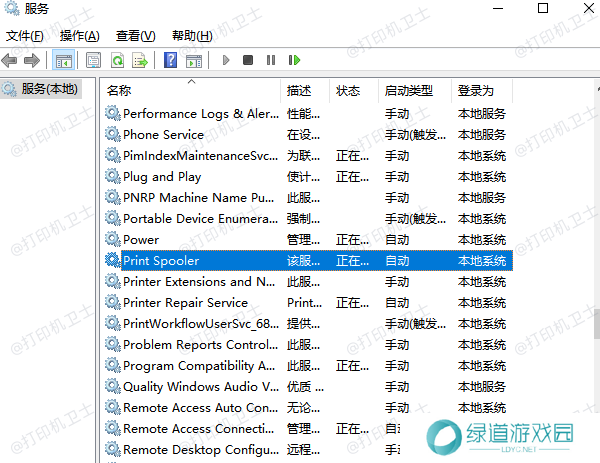Click the sort arrow above 名称 column
600x463 pixels.
tap(192, 82)
